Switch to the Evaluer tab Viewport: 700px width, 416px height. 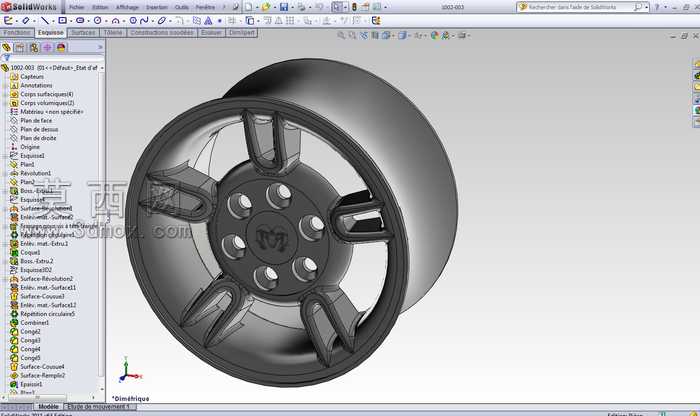[211, 33]
